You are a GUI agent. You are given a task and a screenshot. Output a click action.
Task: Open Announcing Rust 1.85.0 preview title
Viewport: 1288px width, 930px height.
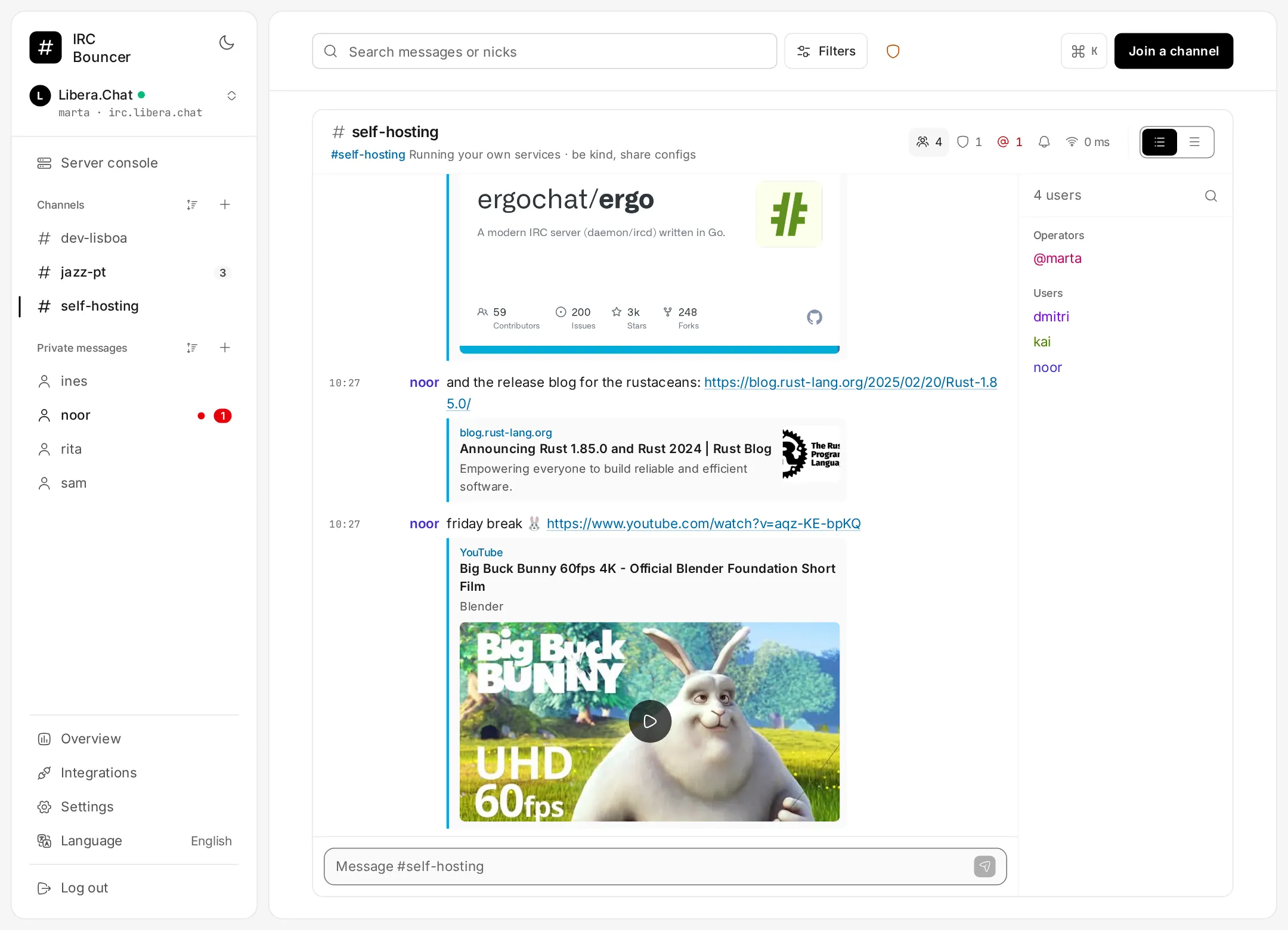(x=615, y=449)
